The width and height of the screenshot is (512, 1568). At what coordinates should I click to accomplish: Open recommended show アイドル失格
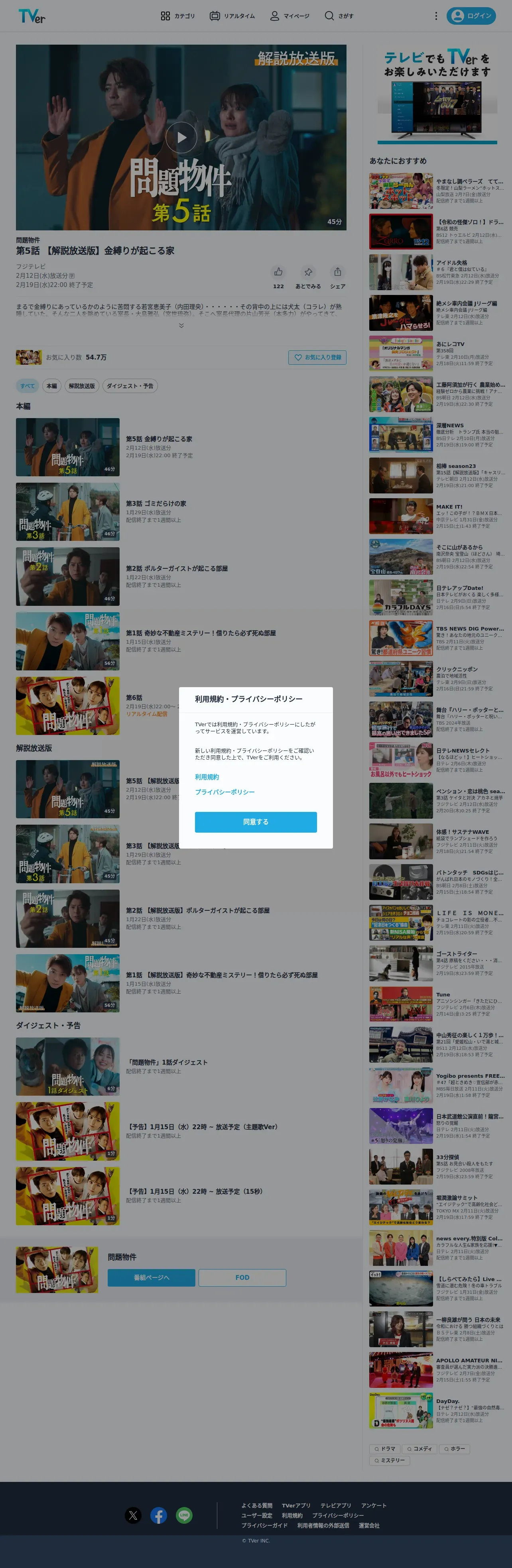click(437, 272)
